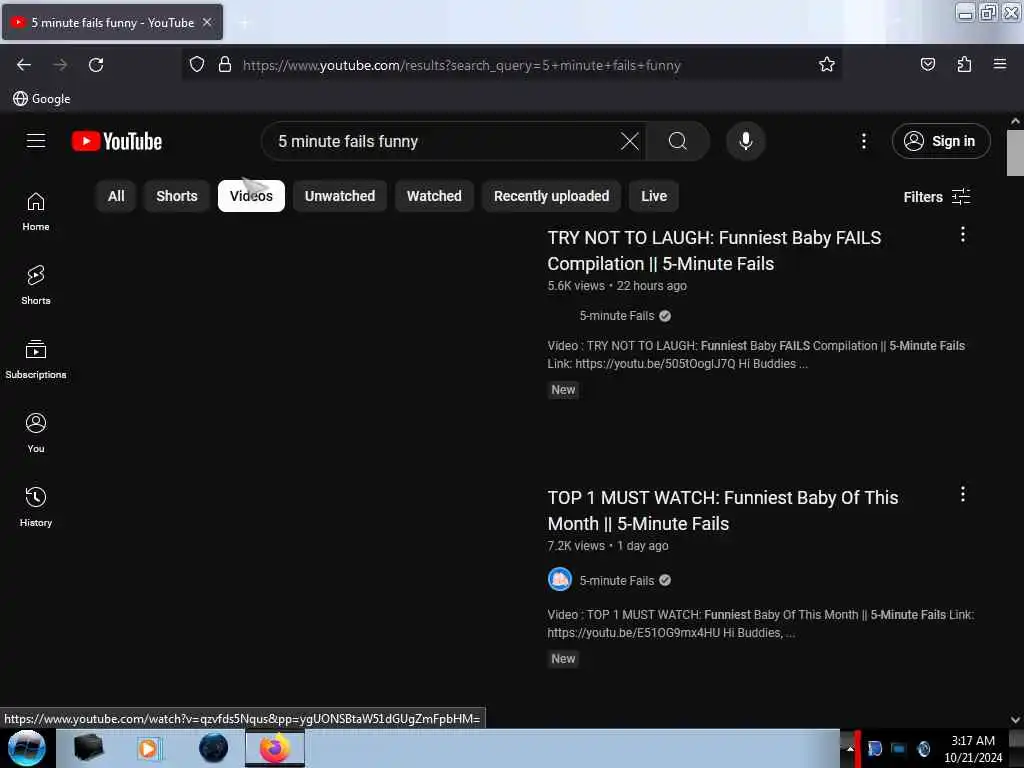This screenshot has width=1024, height=768.
Task: Select the Watched filter chip
Action: tap(434, 196)
